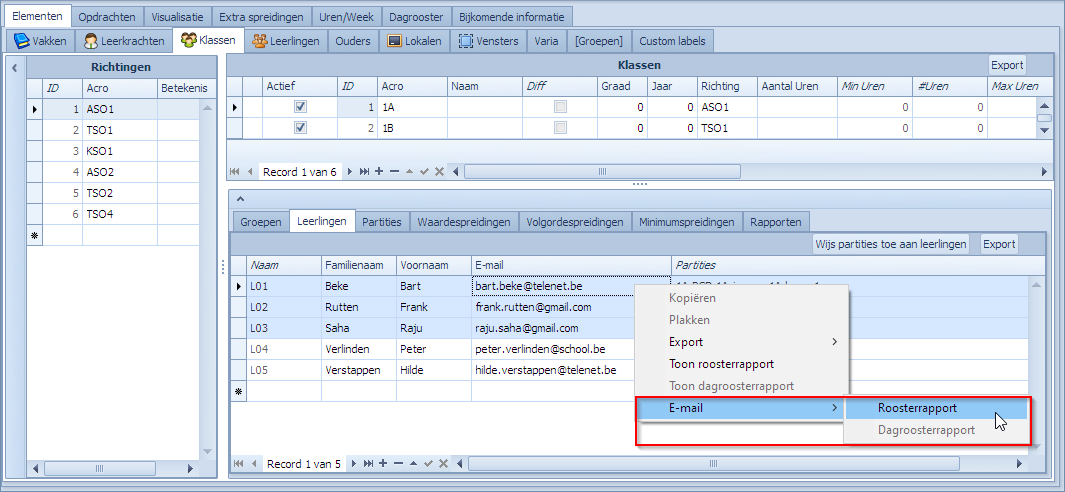The image size is (1065, 492).
Task: Open E-mail submenu entry
Action: pos(741,408)
